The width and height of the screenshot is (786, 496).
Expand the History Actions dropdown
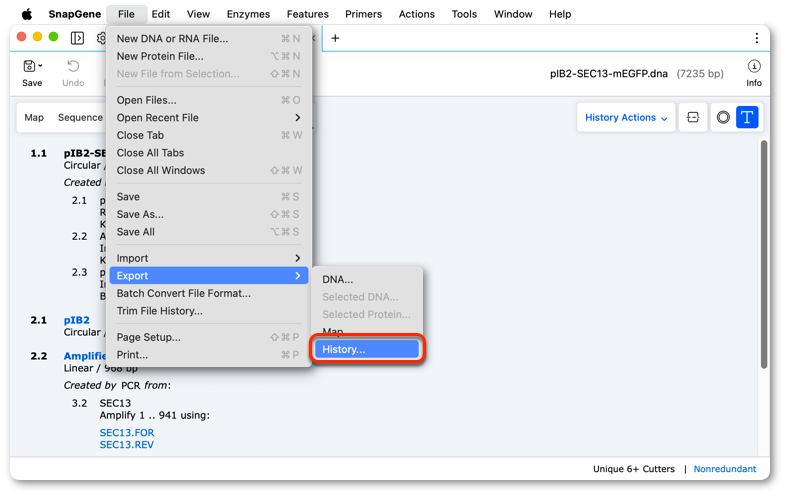626,117
